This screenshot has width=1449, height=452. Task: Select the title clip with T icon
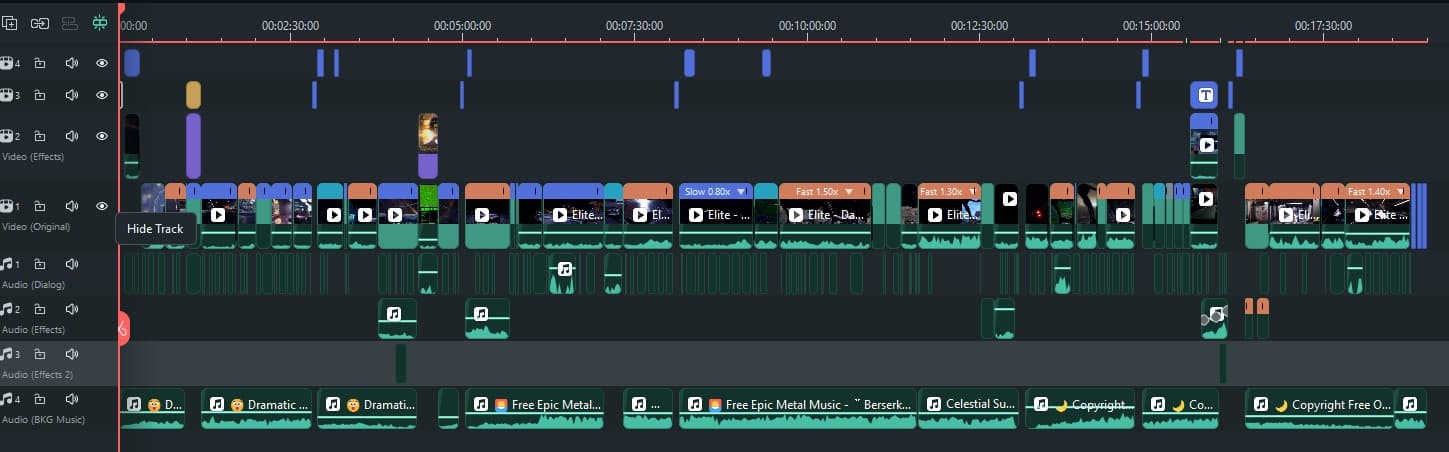point(1205,96)
